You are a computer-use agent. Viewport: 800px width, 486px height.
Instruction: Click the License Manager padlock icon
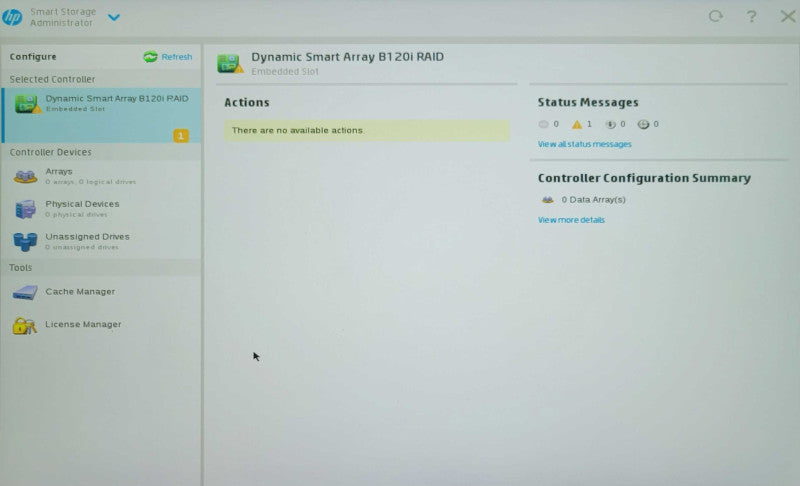(x=24, y=325)
